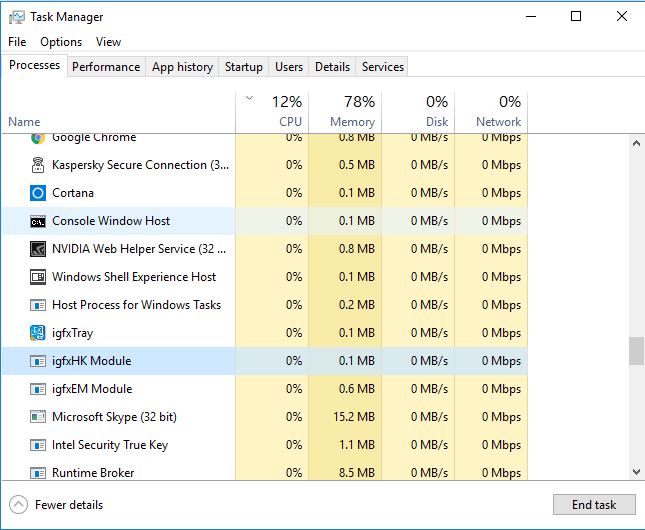Open the Options menu
The image size is (645, 530).
pyautogui.click(x=61, y=42)
